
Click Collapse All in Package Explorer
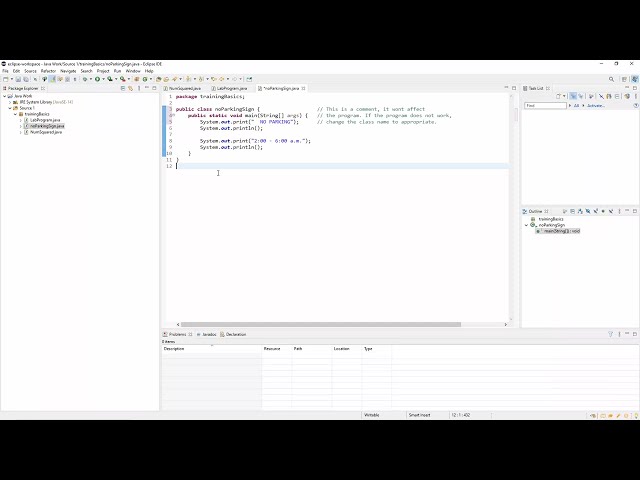(123, 88)
